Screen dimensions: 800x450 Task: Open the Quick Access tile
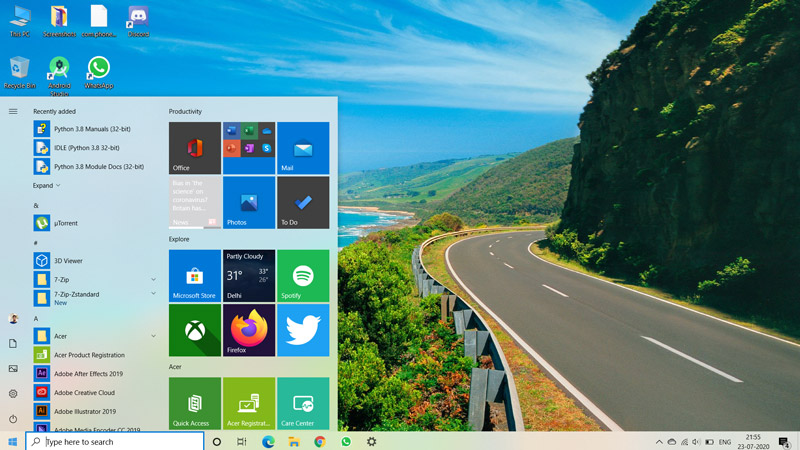[x=195, y=403]
